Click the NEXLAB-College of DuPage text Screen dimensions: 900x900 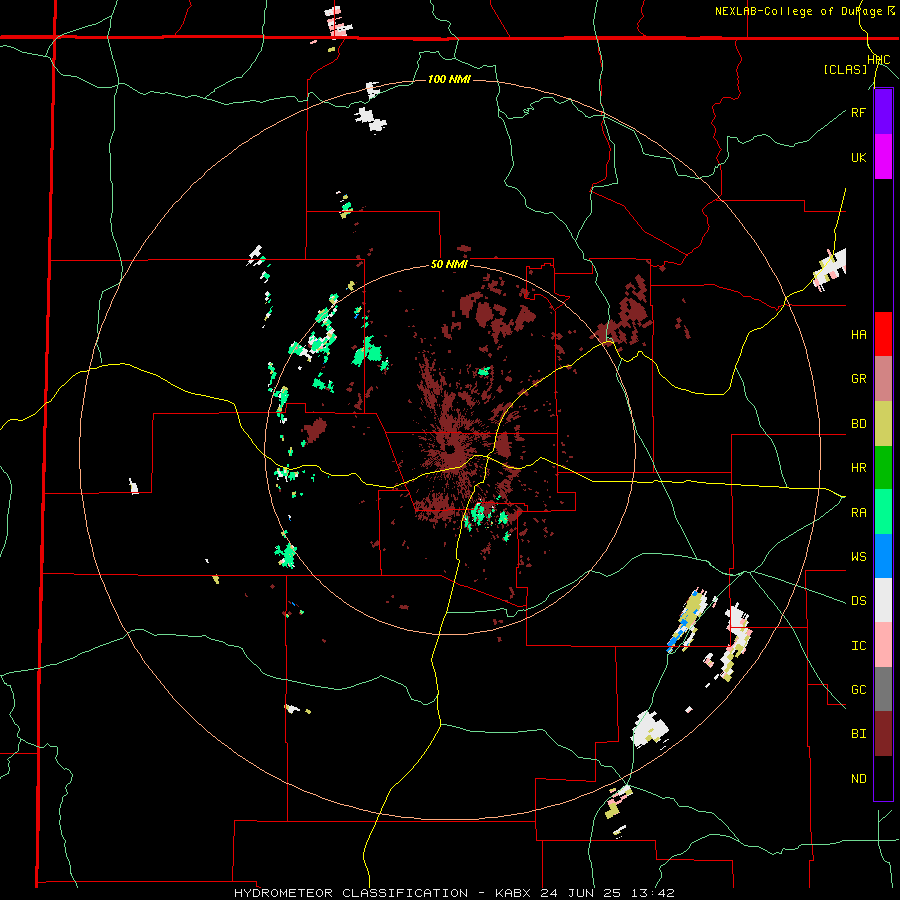(x=799, y=11)
